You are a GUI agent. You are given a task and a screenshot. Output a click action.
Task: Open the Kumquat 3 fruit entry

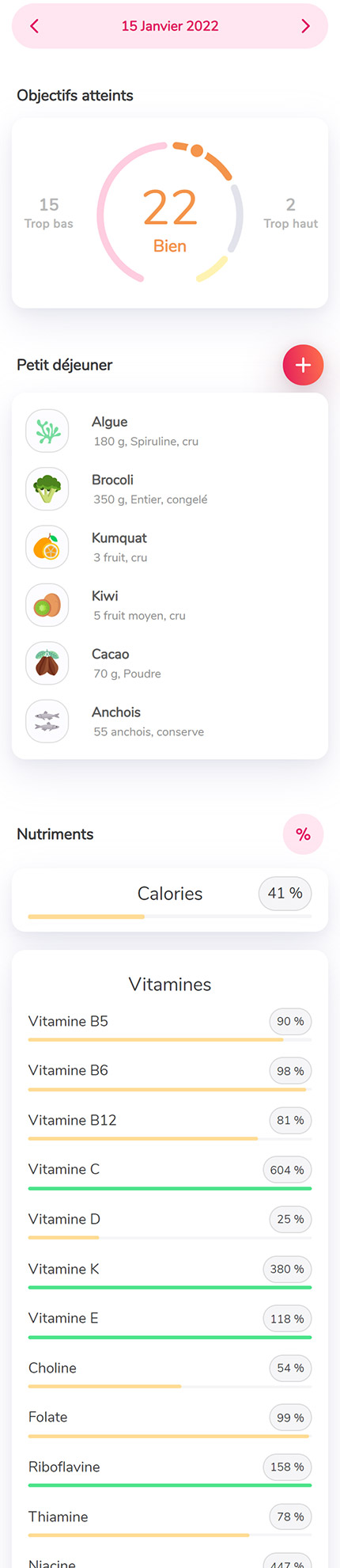pos(170,547)
